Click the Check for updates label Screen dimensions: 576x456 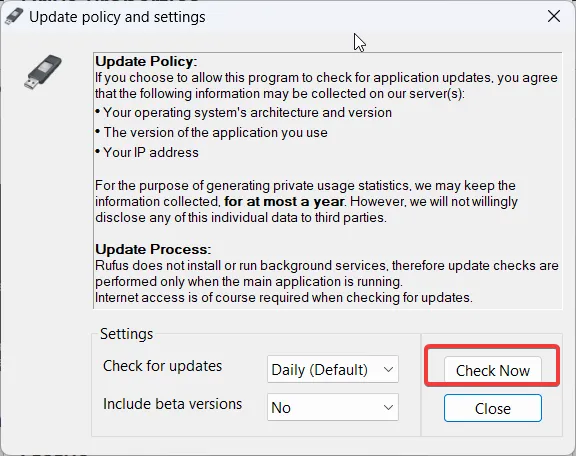[x=163, y=366]
